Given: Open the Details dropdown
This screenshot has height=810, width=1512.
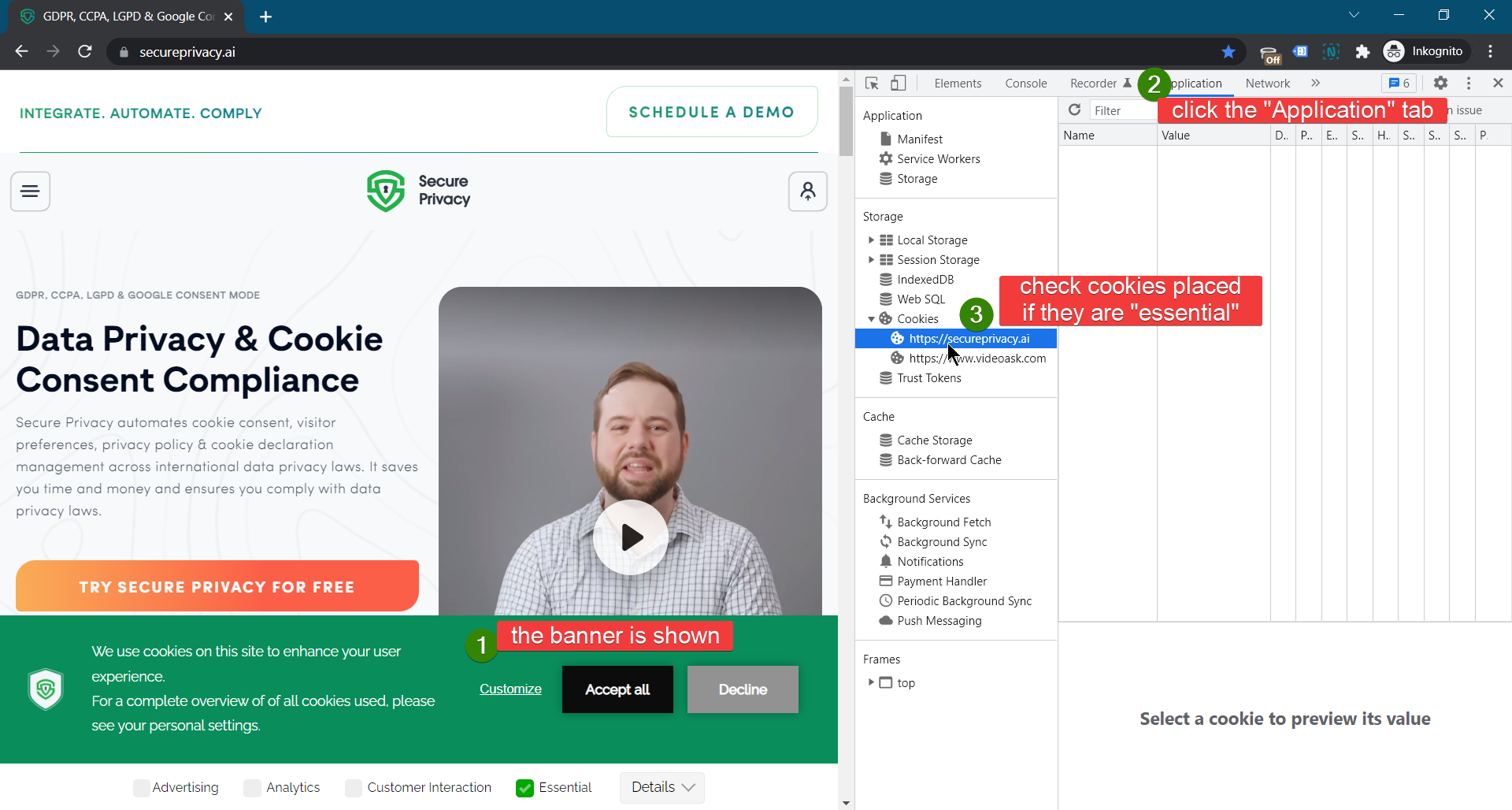Looking at the screenshot, I should pos(662,788).
